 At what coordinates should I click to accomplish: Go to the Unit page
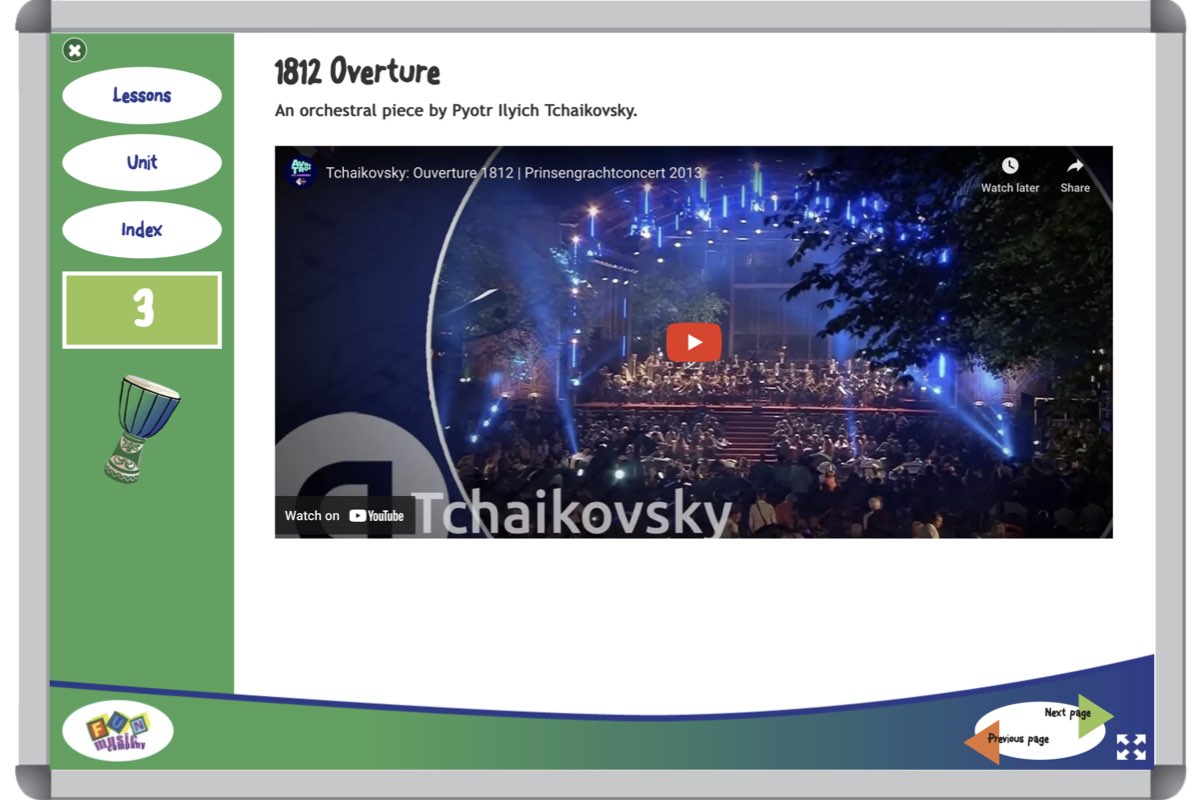point(141,162)
